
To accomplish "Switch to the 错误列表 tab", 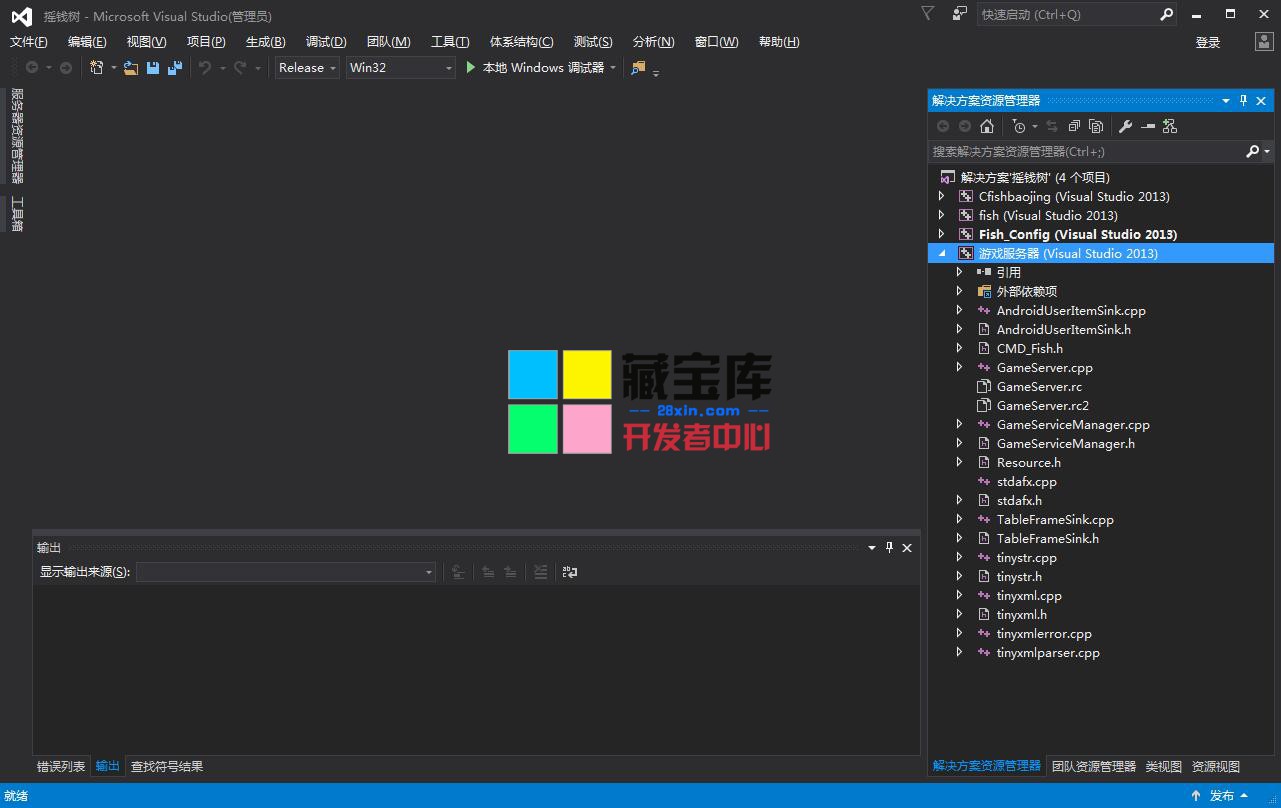I will pyautogui.click(x=61, y=767).
